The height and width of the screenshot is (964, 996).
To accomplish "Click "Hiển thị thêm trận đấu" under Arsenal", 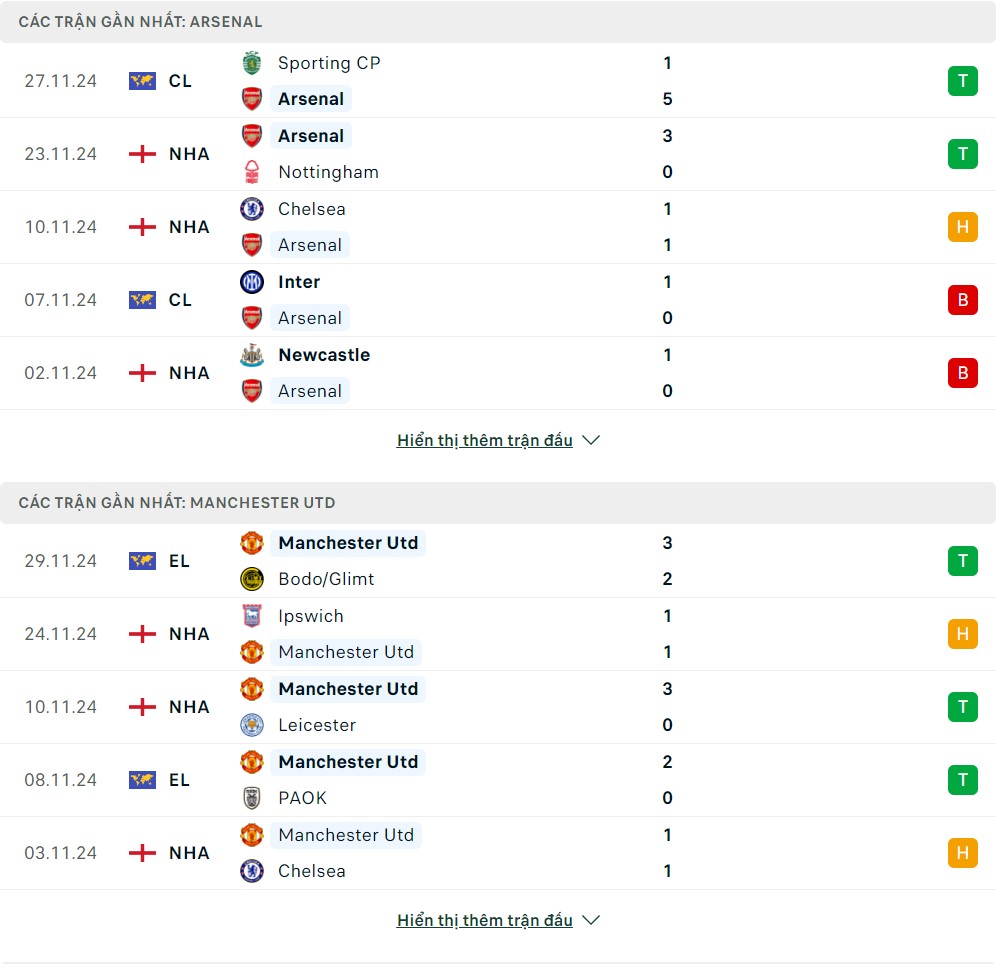I will click(484, 440).
